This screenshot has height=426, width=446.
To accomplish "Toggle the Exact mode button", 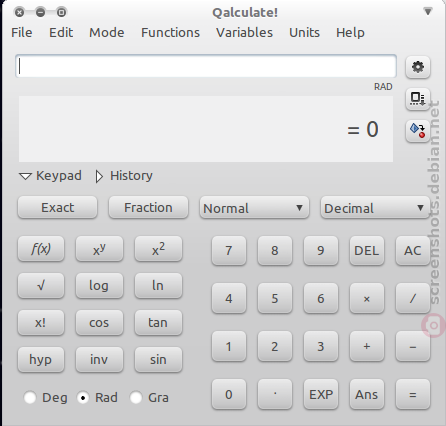I will click(57, 207).
